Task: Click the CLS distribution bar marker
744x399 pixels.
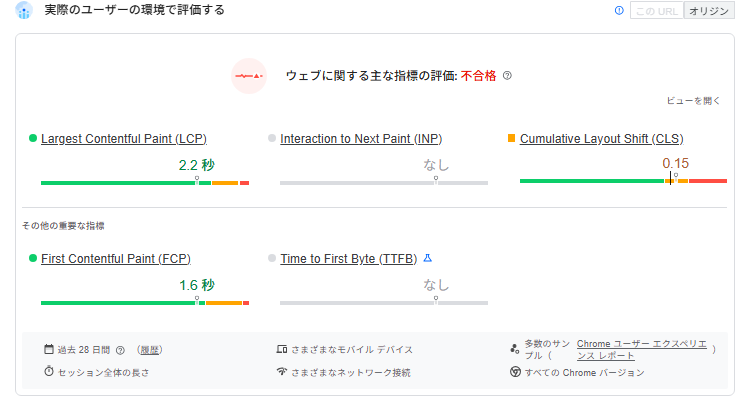Action: [670, 178]
